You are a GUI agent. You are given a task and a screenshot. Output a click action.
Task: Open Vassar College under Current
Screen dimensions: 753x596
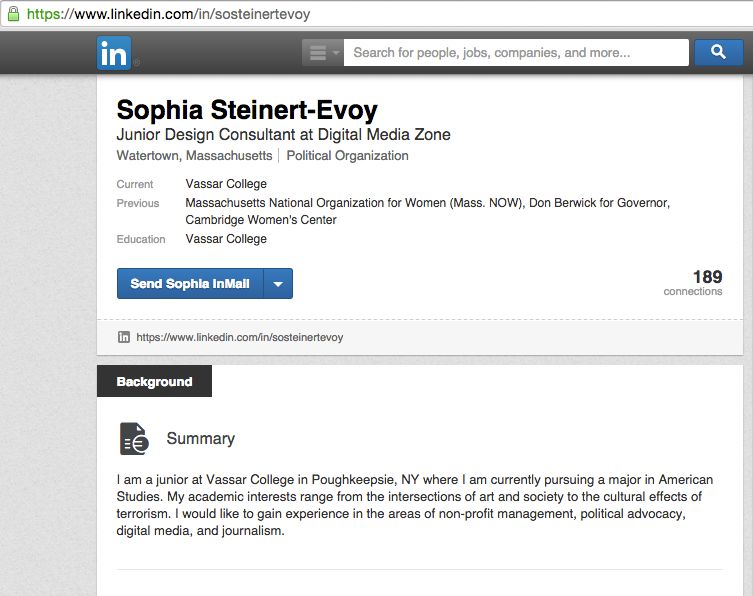[x=226, y=184]
